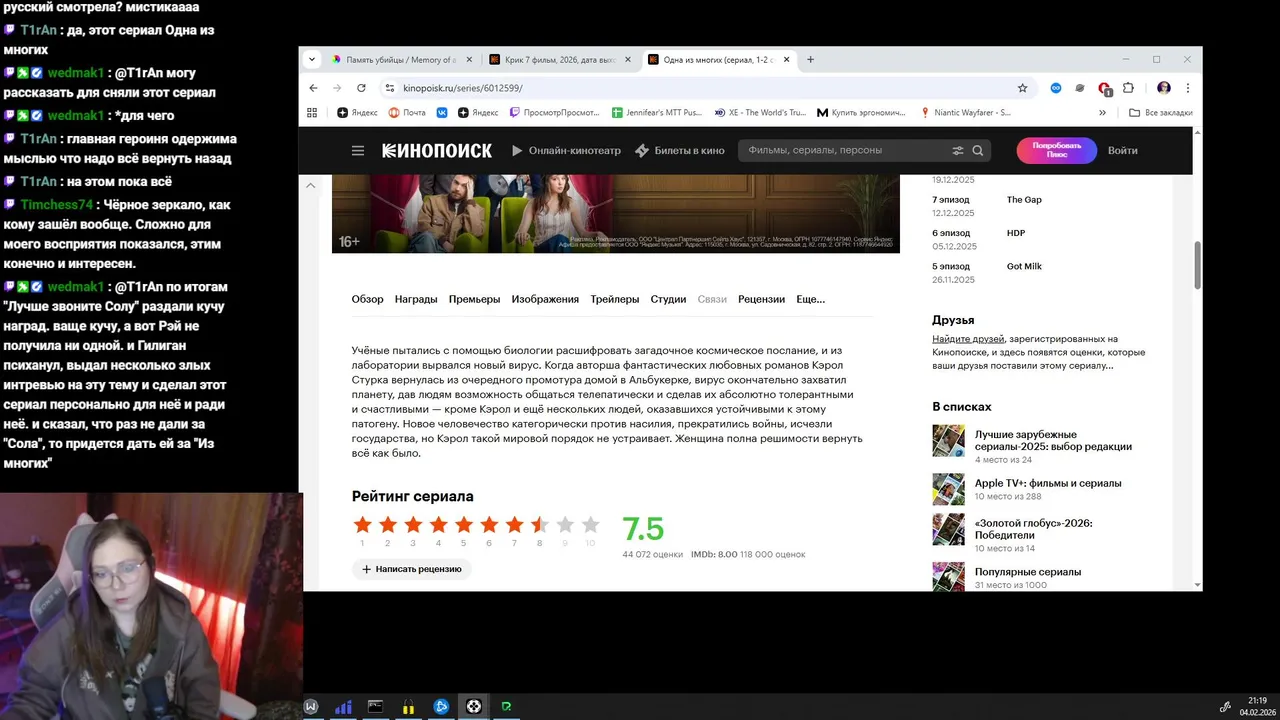1280x720 pixels.
Task: Open the tab search dropdown chevron
Action: click(313, 59)
